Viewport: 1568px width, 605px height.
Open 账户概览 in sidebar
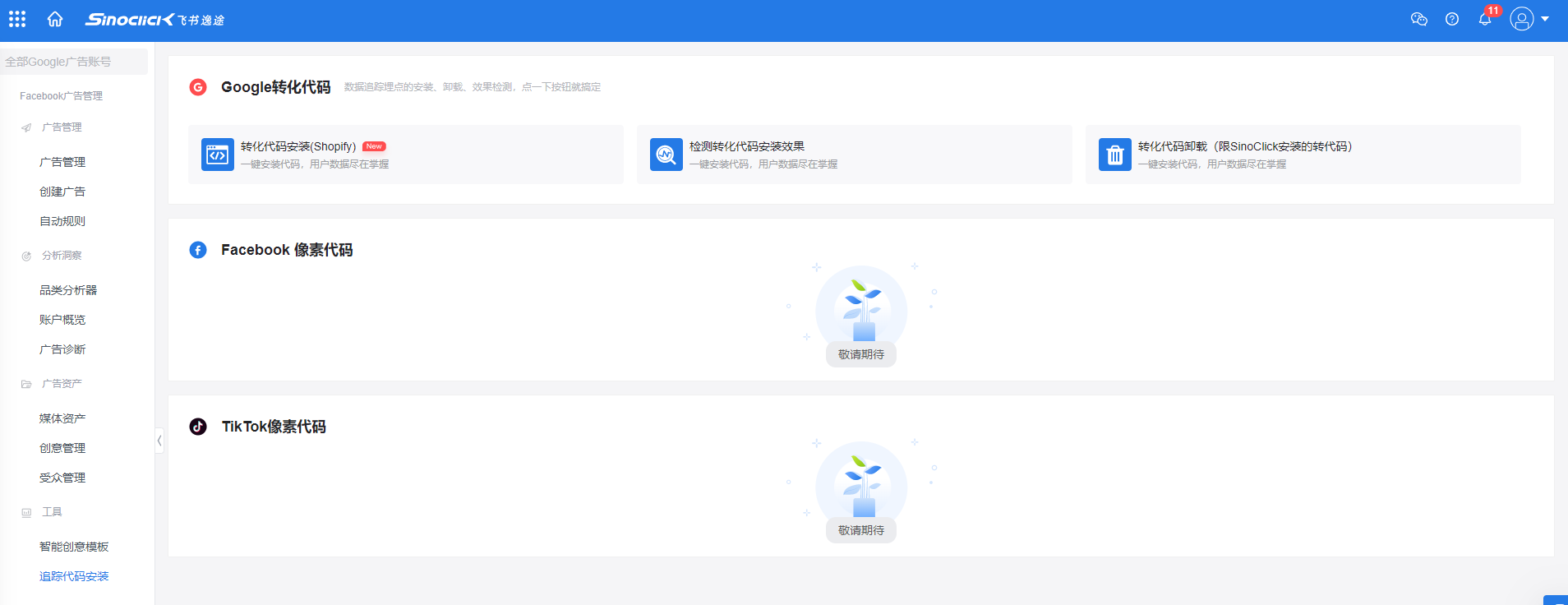62,320
